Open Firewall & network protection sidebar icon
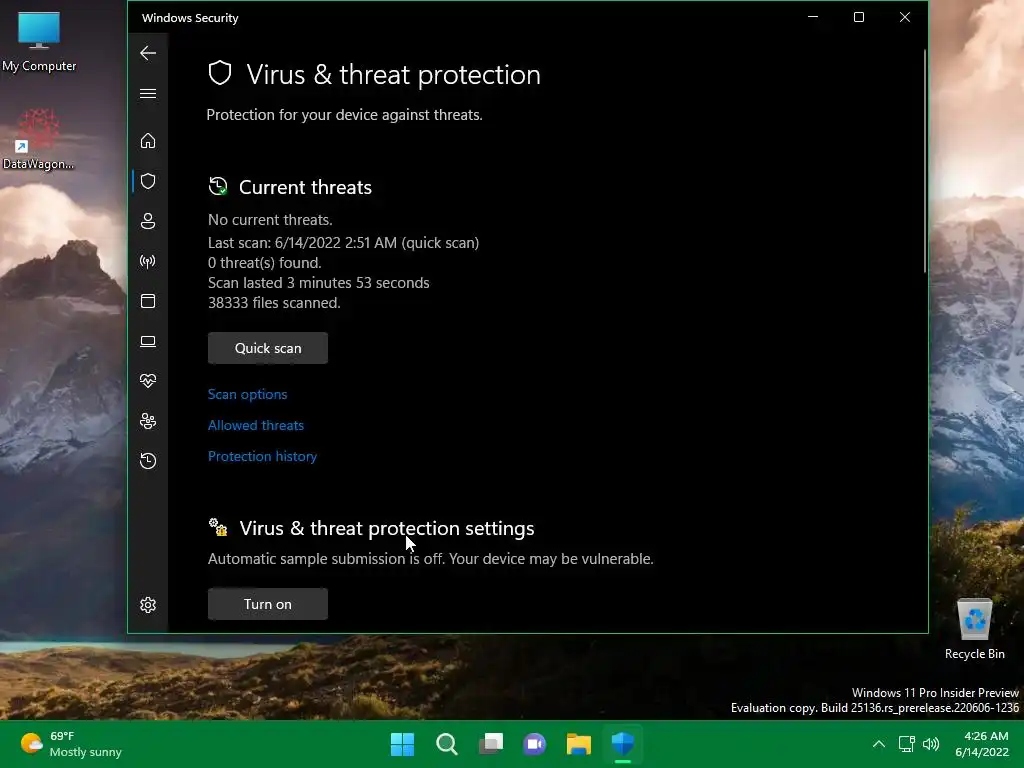 (148, 261)
